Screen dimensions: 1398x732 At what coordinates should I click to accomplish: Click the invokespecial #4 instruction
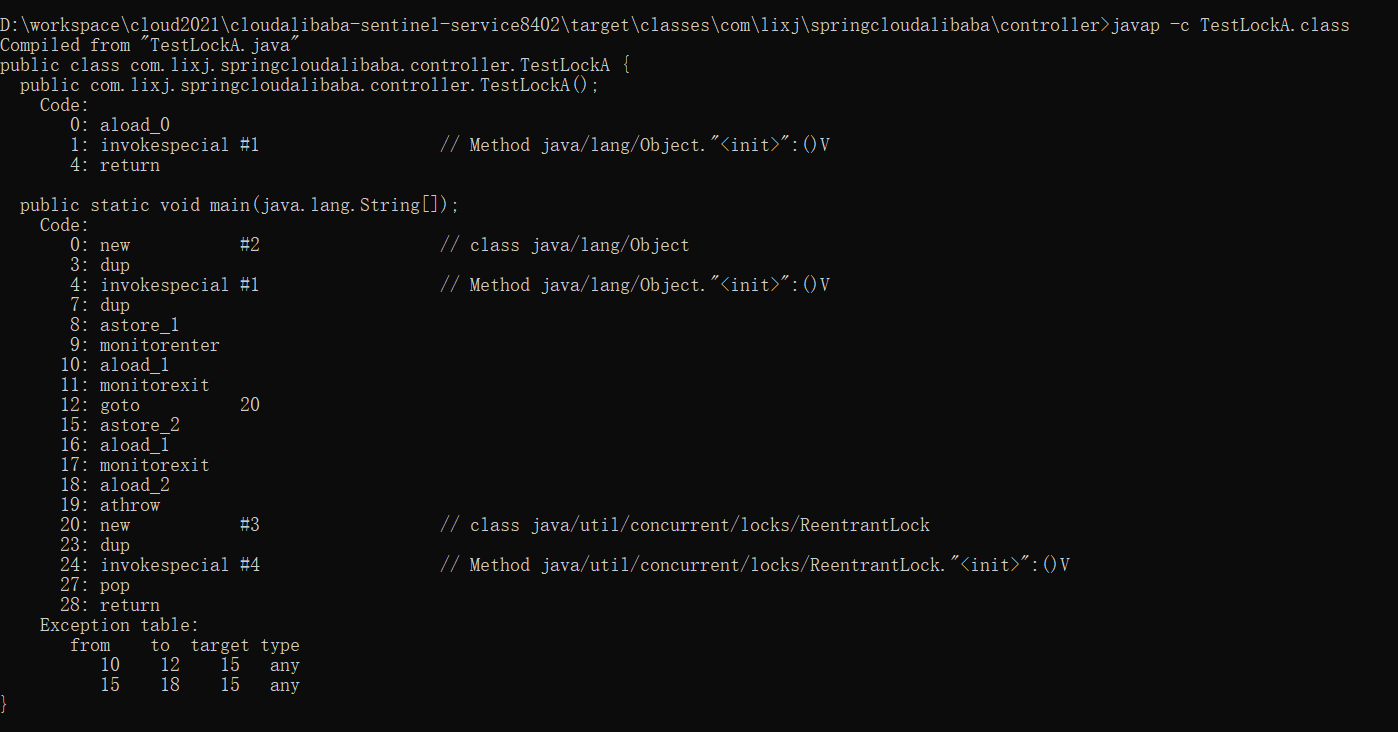(179, 565)
